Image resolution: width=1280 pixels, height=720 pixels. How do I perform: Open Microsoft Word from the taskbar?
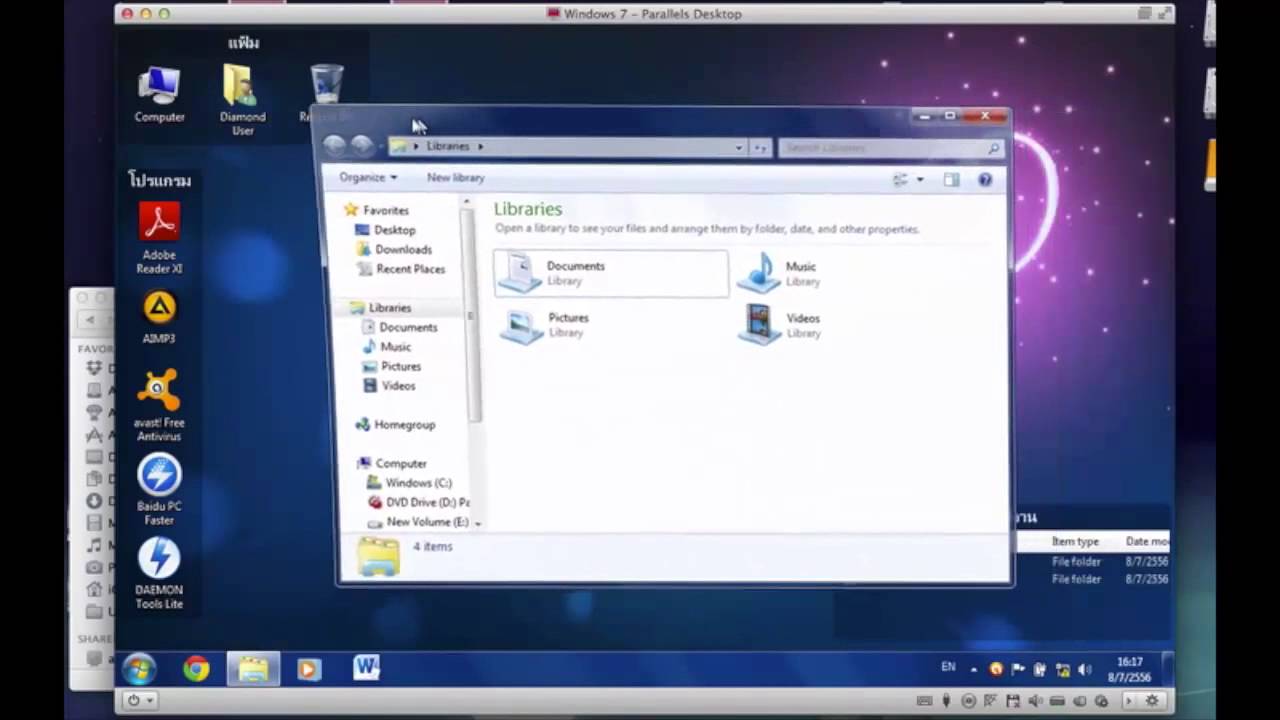click(x=366, y=669)
